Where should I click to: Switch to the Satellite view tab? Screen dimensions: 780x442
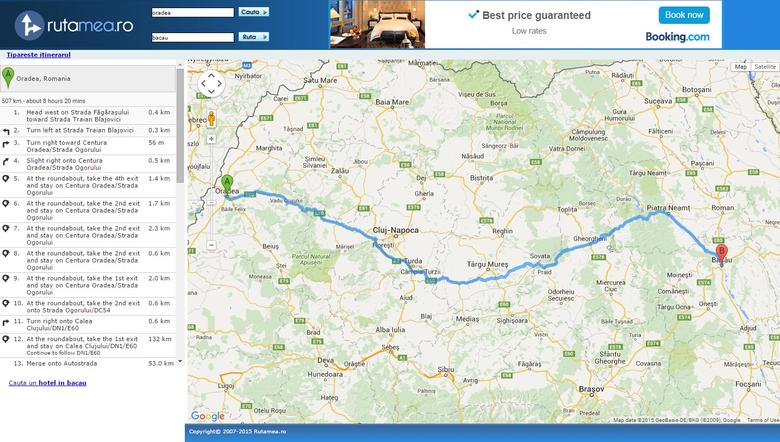765,67
